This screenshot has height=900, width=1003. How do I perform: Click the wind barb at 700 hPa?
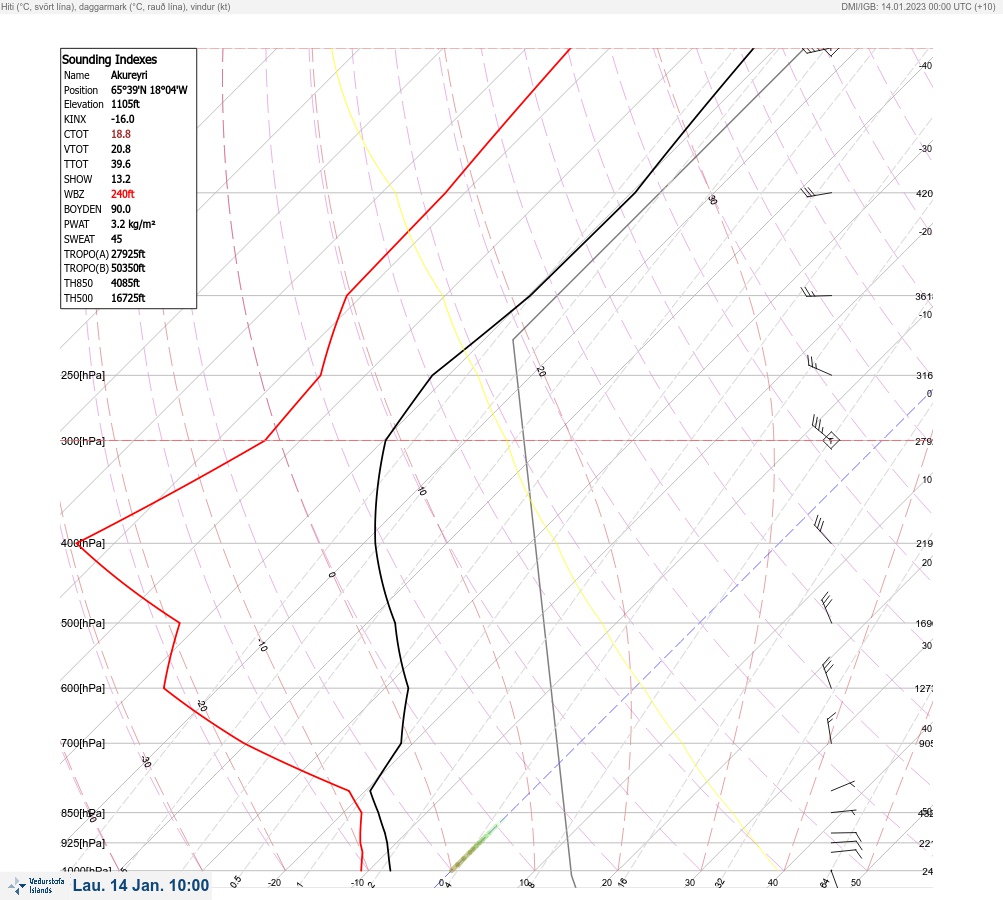tap(830, 729)
